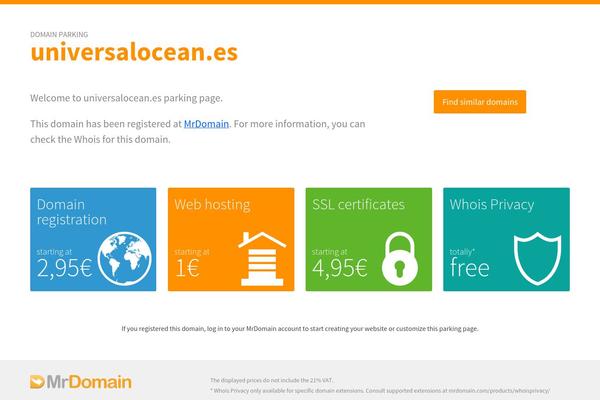Screen dimensions: 600x400
Task: Click the 2,95€ price
Action: pos(65,268)
